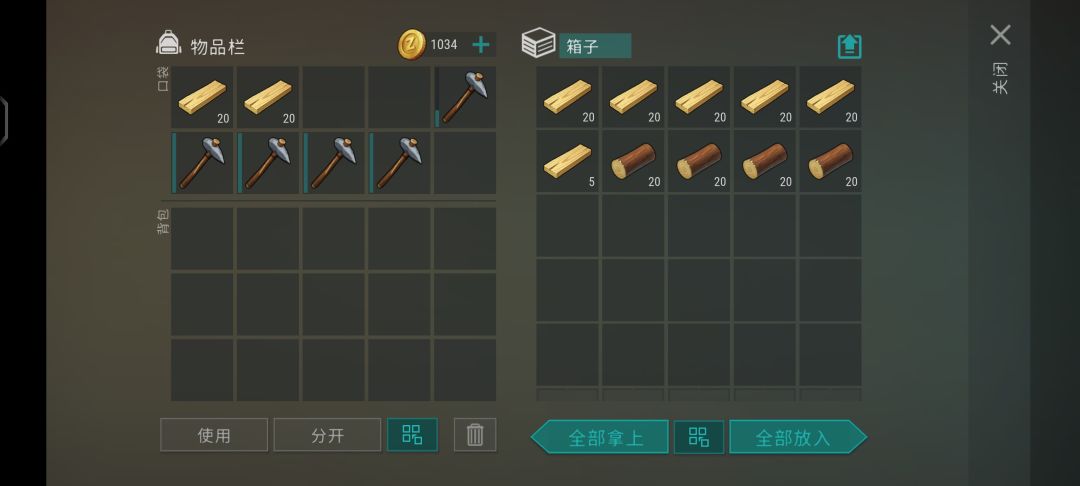Viewport: 1080px width, 486px height.
Task: Tap the gold coin currency icon
Action: point(412,44)
